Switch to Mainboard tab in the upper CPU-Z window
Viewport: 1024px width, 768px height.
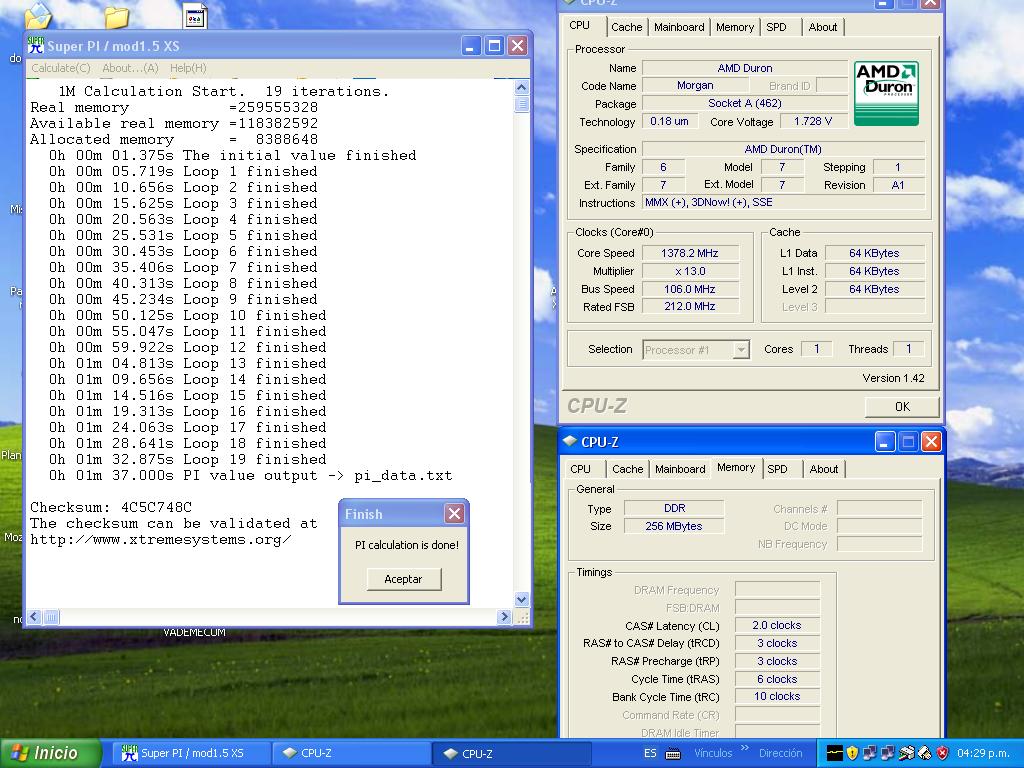coord(679,27)
